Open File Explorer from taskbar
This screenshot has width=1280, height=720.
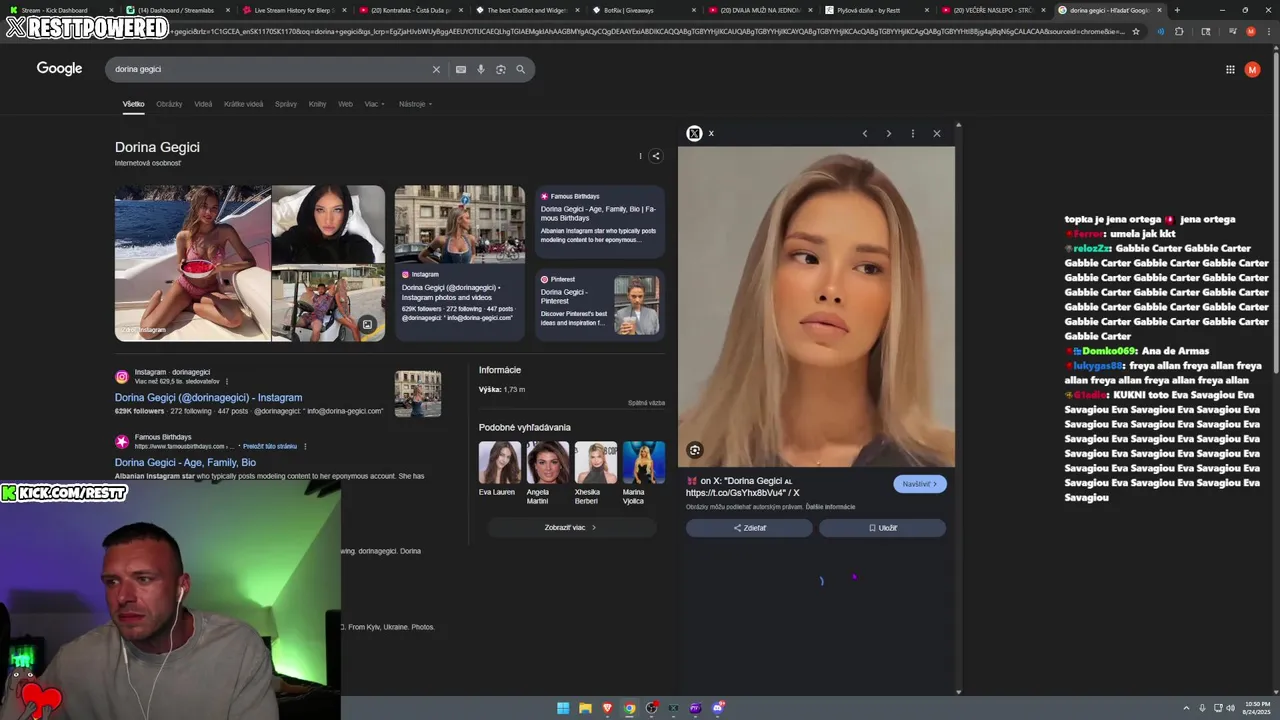click(x=585, y=708)
